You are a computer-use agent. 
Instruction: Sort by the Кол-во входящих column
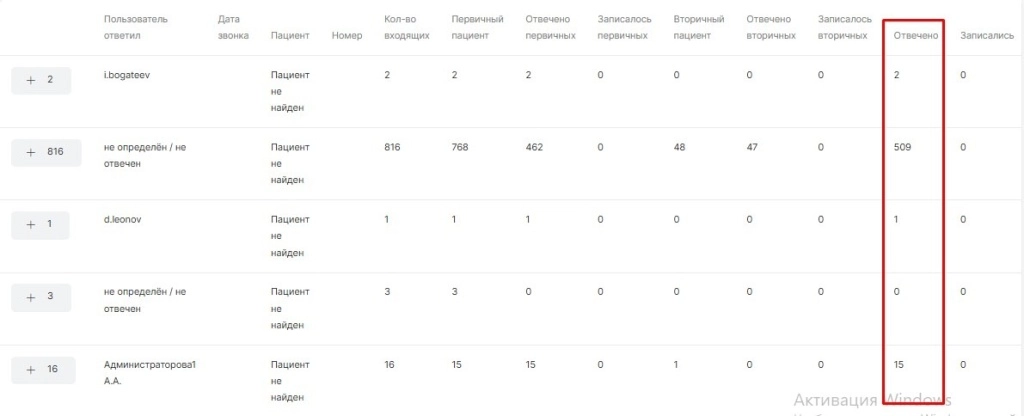[x=406, y=27]
